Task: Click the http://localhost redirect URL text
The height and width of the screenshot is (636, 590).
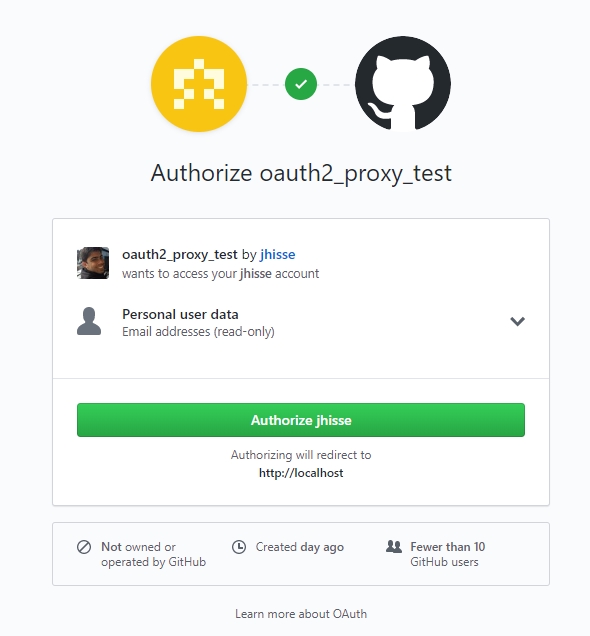Action: [x=301, y=473]
